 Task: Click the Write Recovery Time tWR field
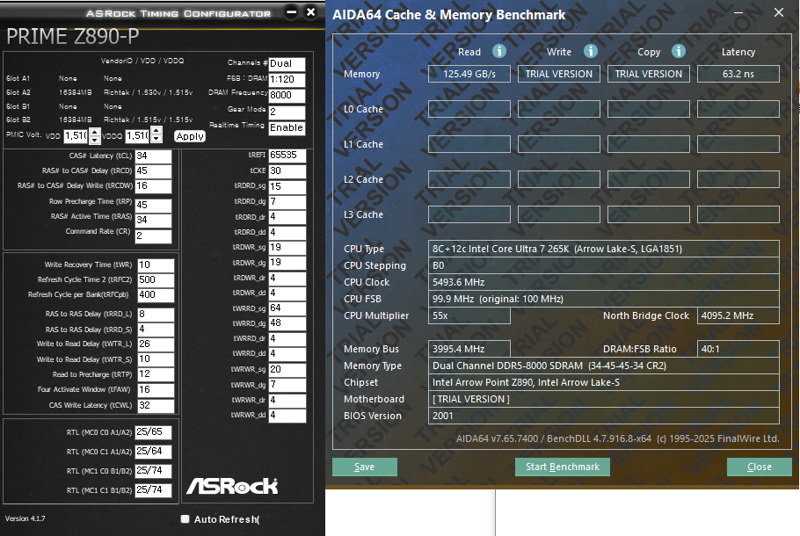pos(156,265)
